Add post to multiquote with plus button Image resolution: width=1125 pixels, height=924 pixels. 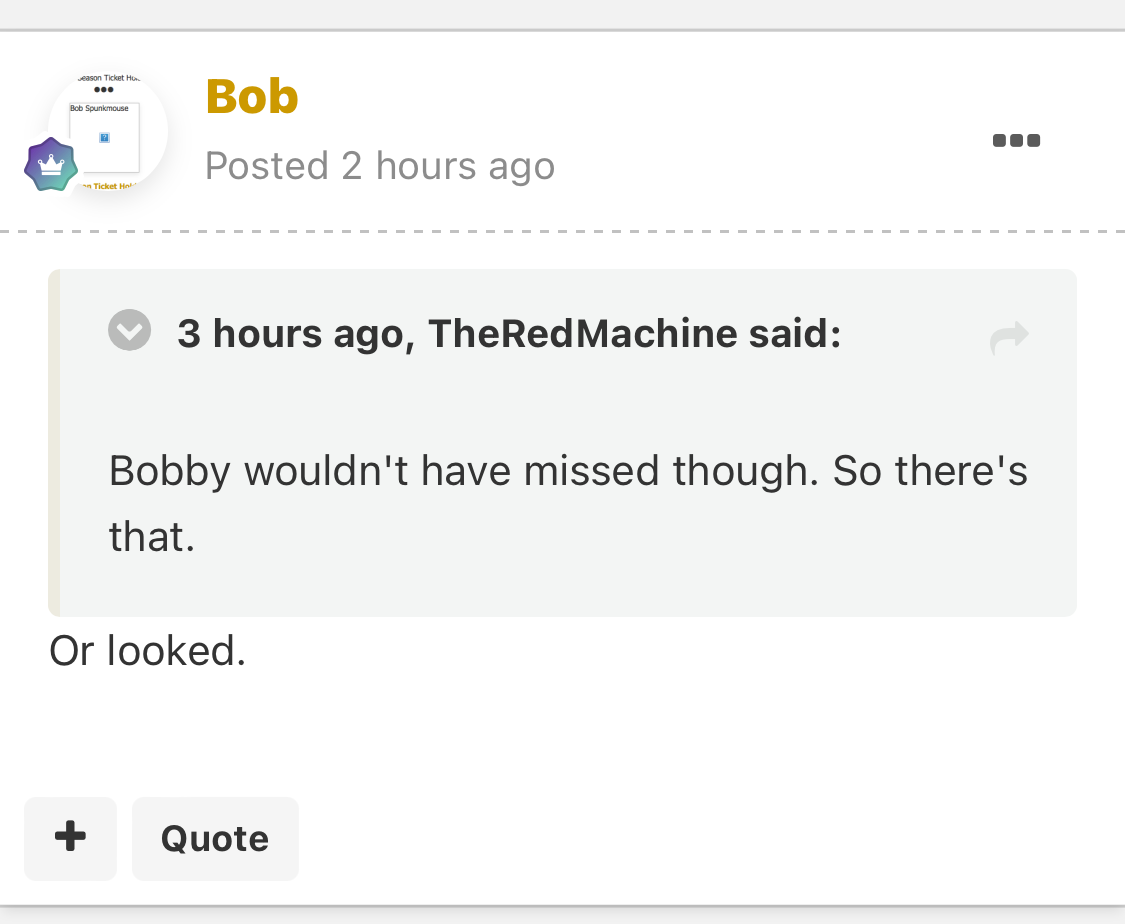70,838
